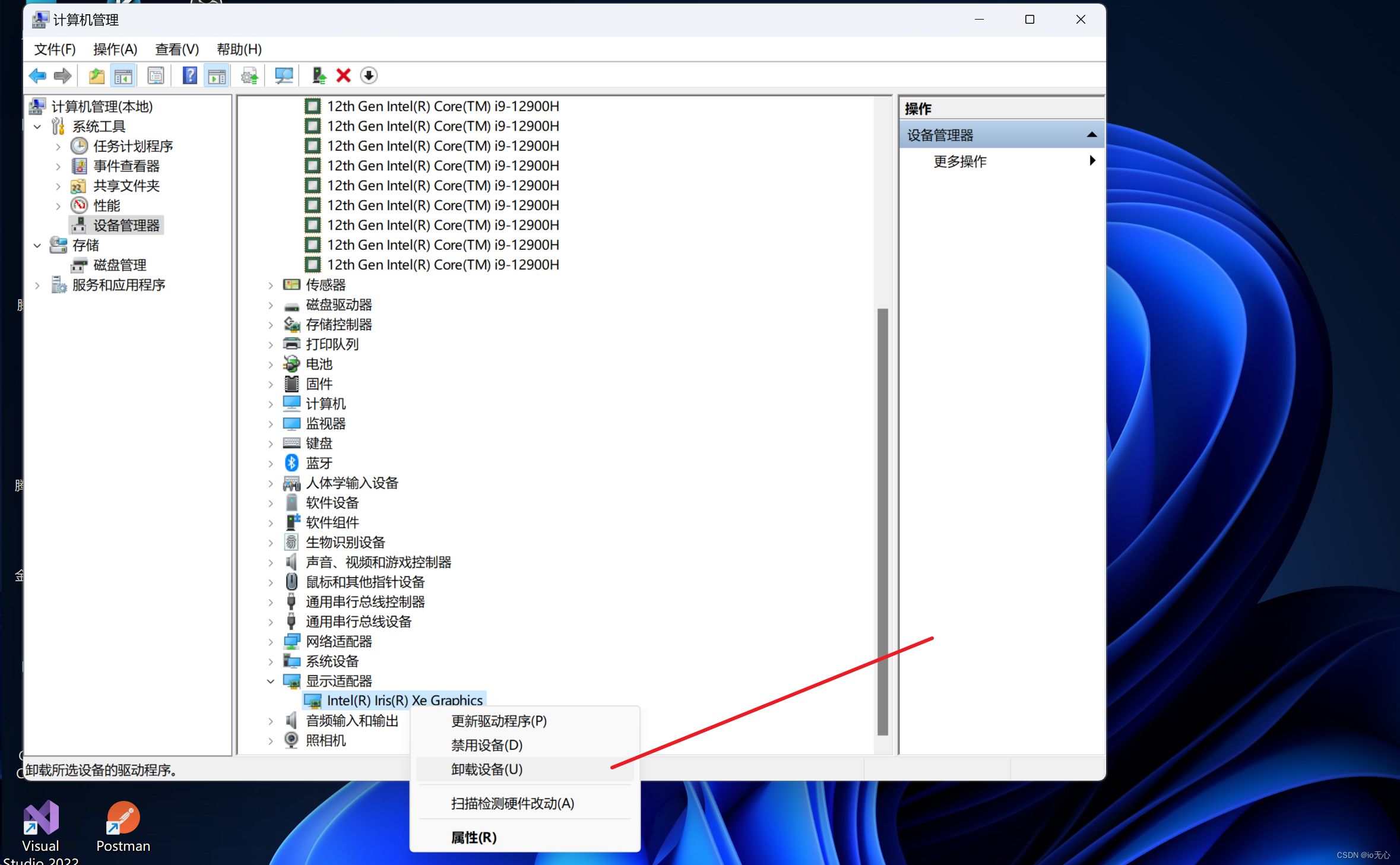Click the back arrow toolbar icon
The width and height of the screenshot is (1400, 865).
point(37,75)
